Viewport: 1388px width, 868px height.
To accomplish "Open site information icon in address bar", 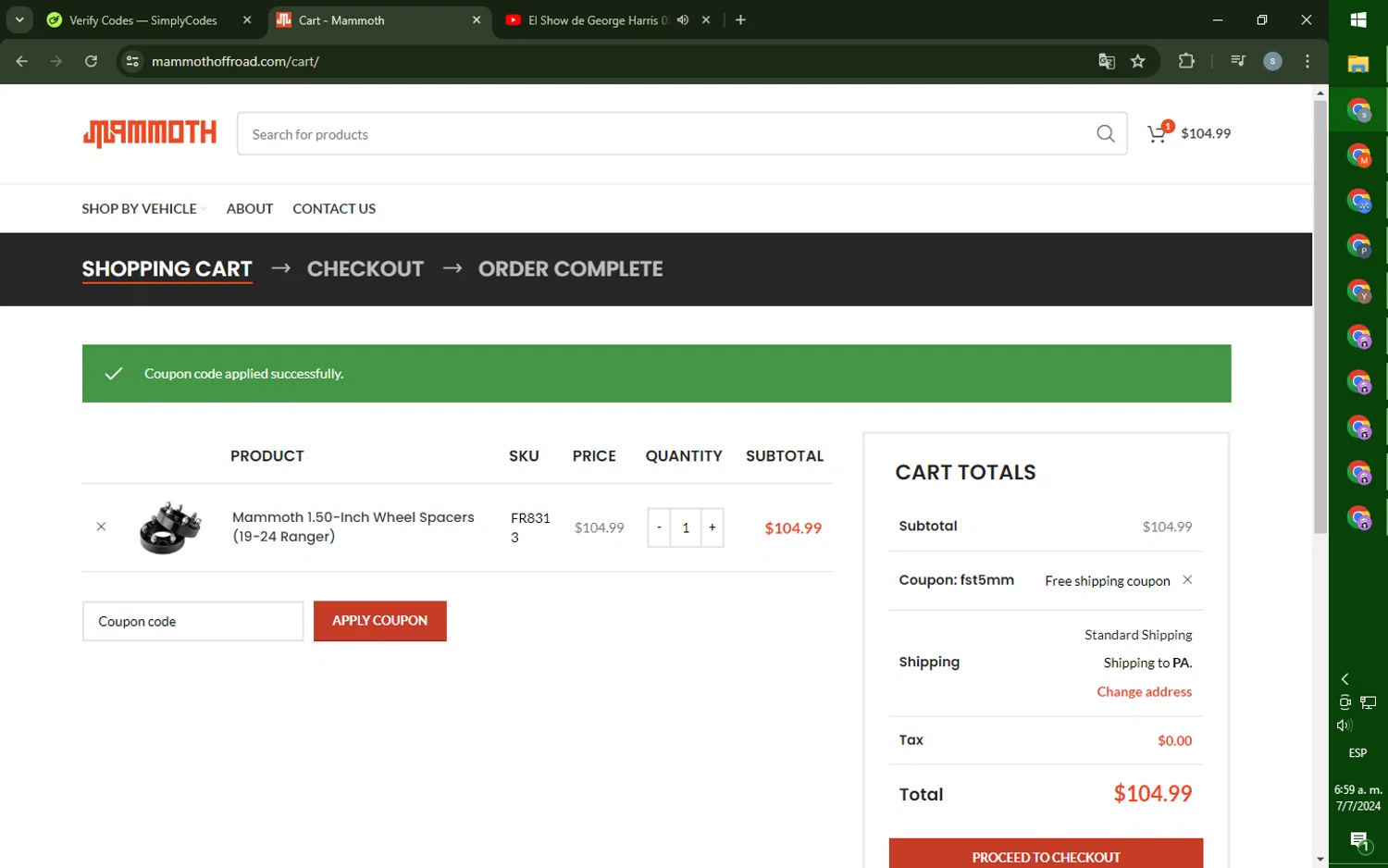I will [132, 61].
